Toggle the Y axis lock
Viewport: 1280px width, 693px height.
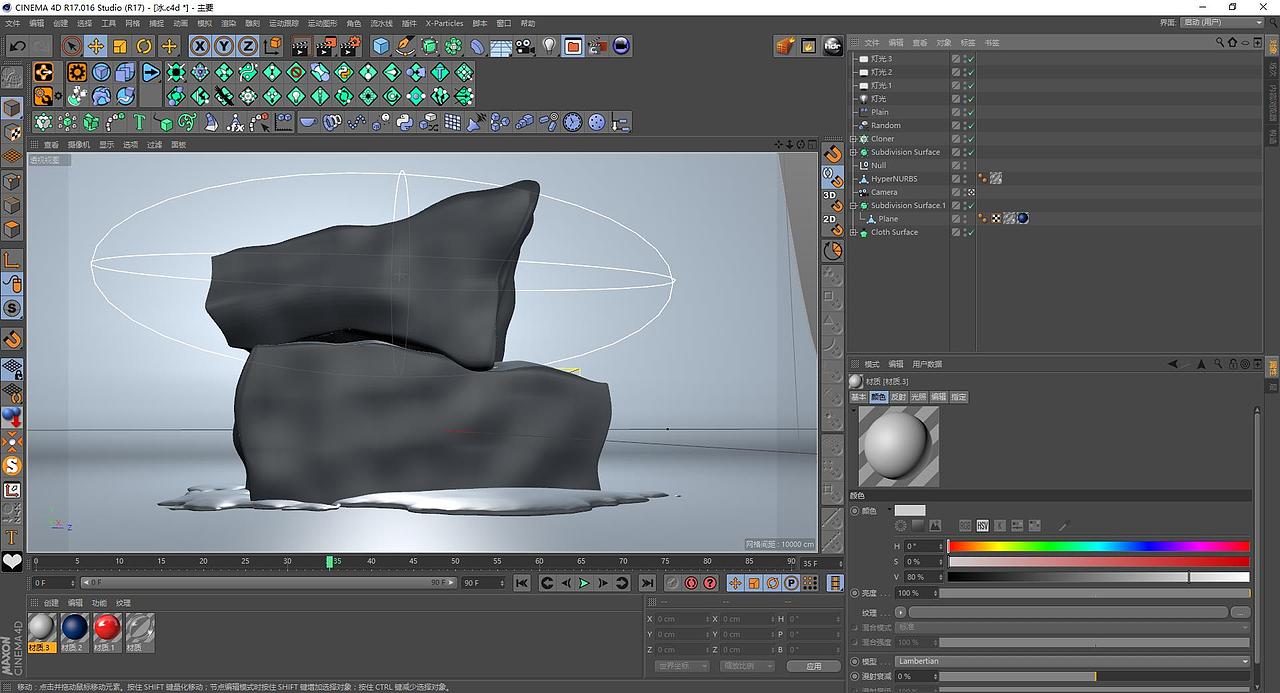coord(224,46)
